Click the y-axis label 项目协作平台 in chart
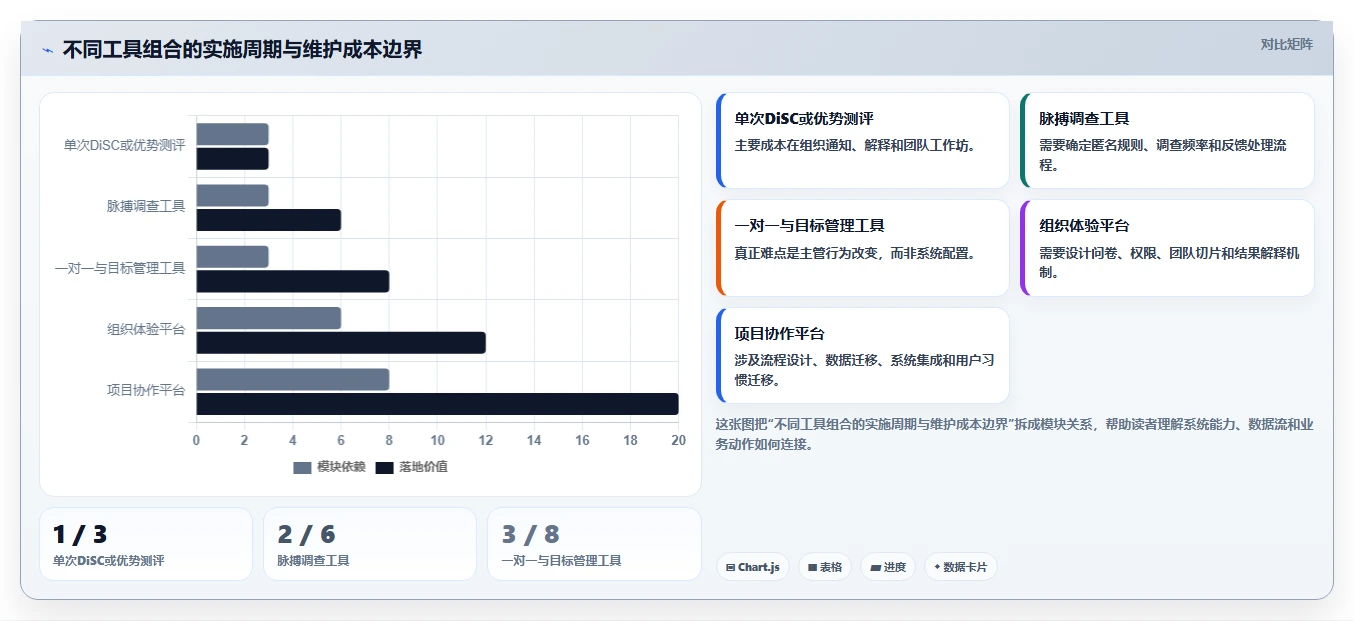Image resolution: width=1354 pixels, height=621 pixels. 146,390
